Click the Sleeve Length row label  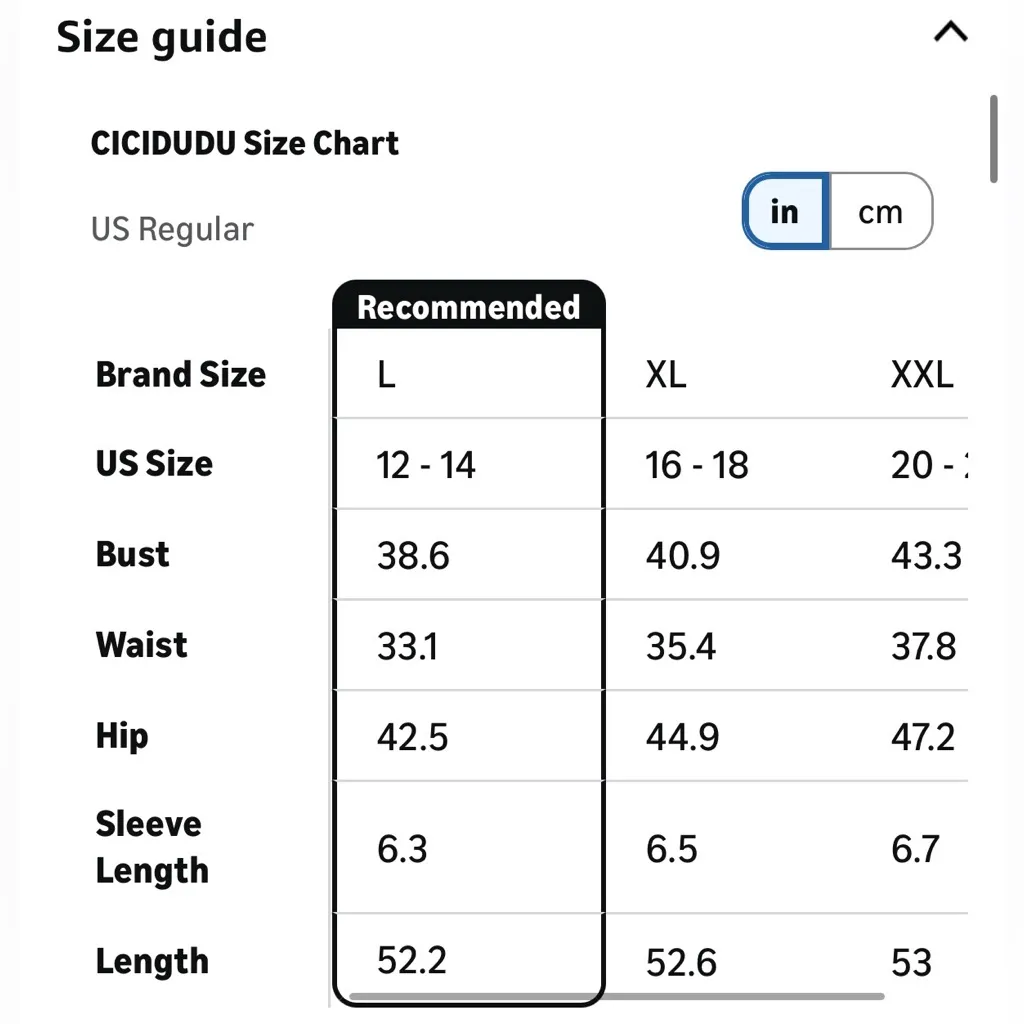coord(152,847)
